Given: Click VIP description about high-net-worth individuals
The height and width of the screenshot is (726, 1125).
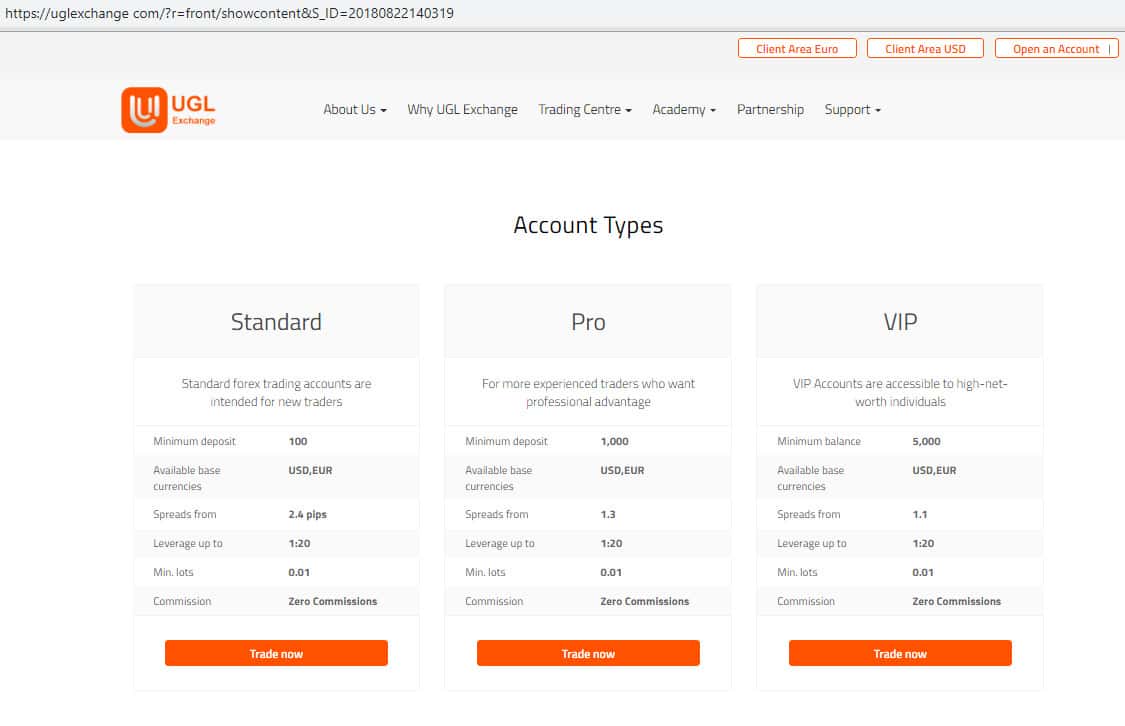Looking at the screenshot, I should [x=900, y=392].
